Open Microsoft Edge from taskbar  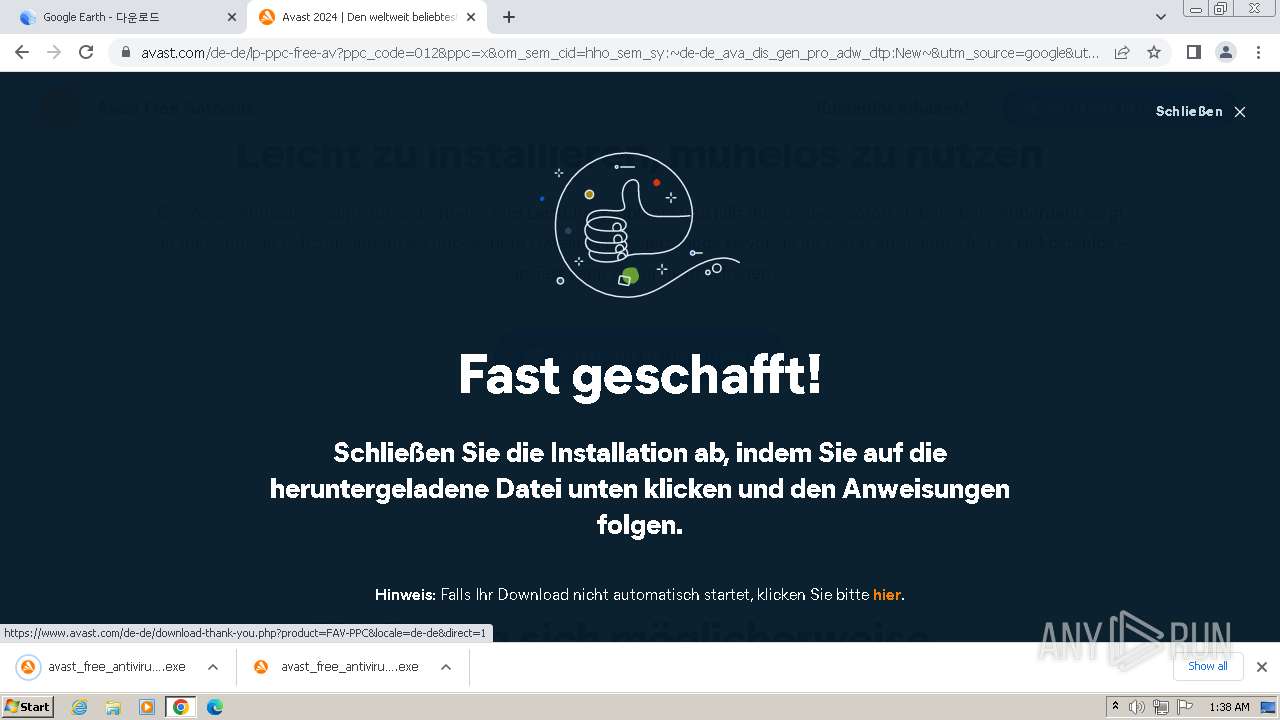(214, 707)
